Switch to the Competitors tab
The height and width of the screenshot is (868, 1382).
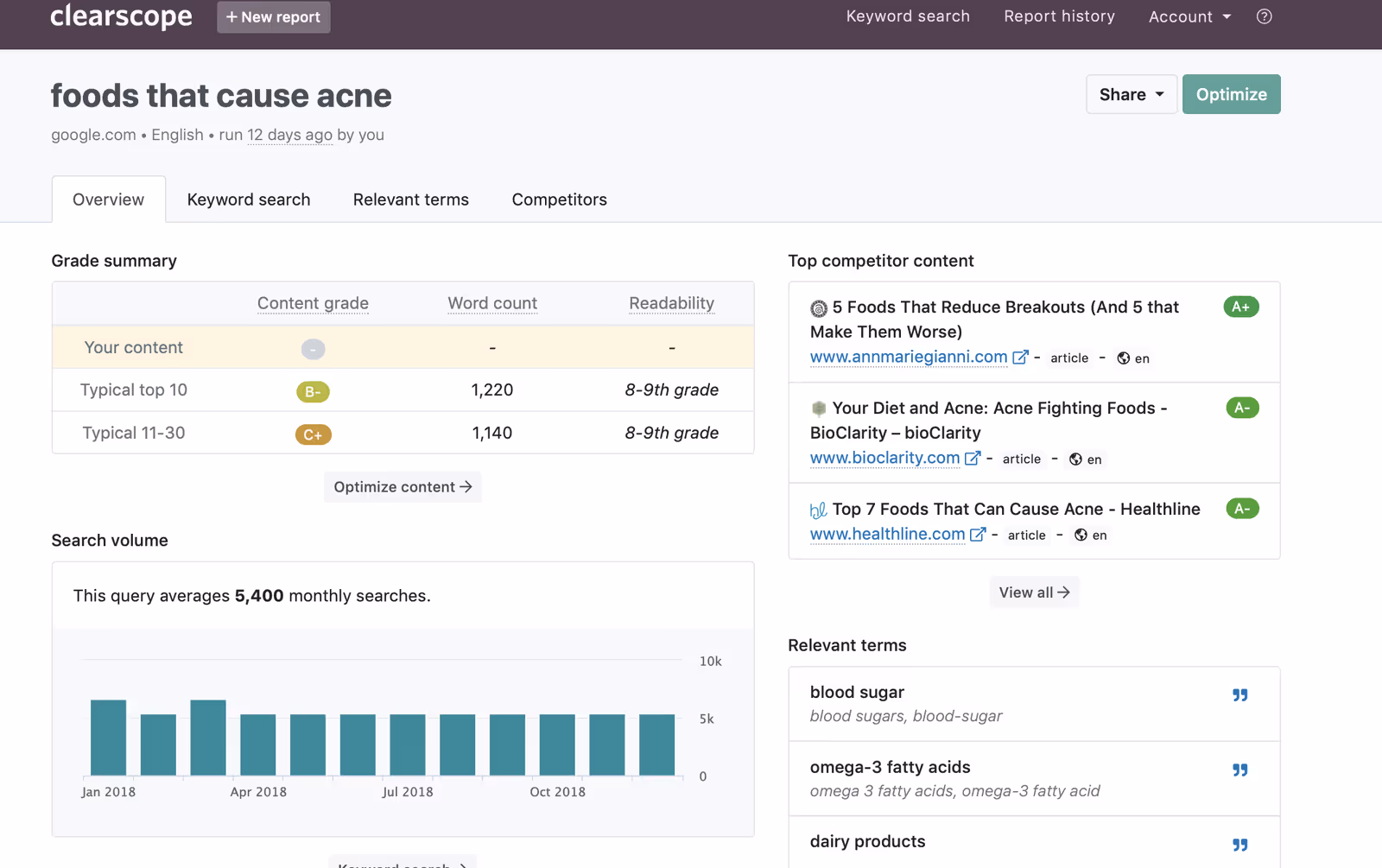(x=560, y=200)
